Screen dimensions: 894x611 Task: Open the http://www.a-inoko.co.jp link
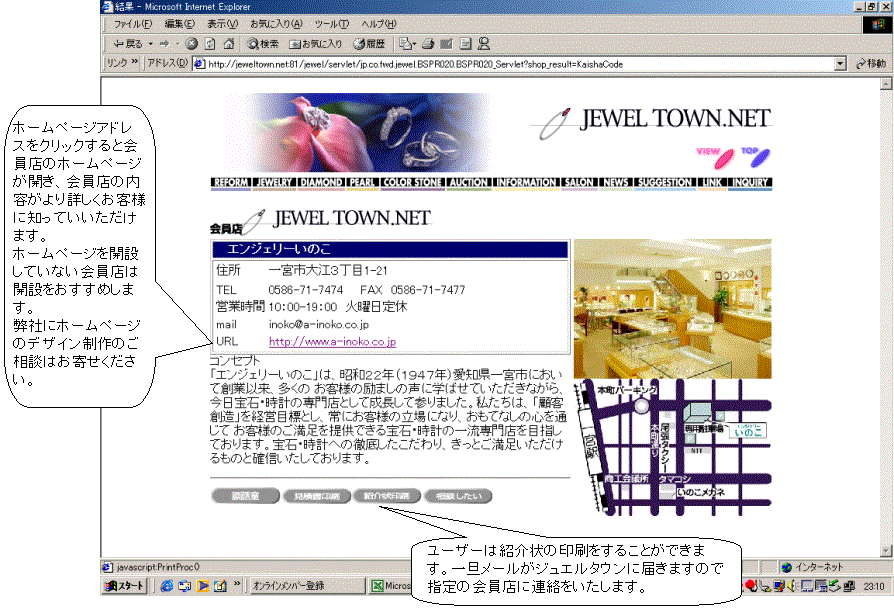332,341
